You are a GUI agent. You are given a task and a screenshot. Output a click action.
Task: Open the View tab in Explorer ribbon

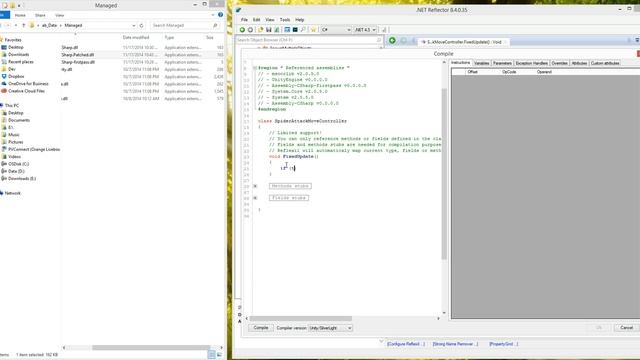coord(59,15)
